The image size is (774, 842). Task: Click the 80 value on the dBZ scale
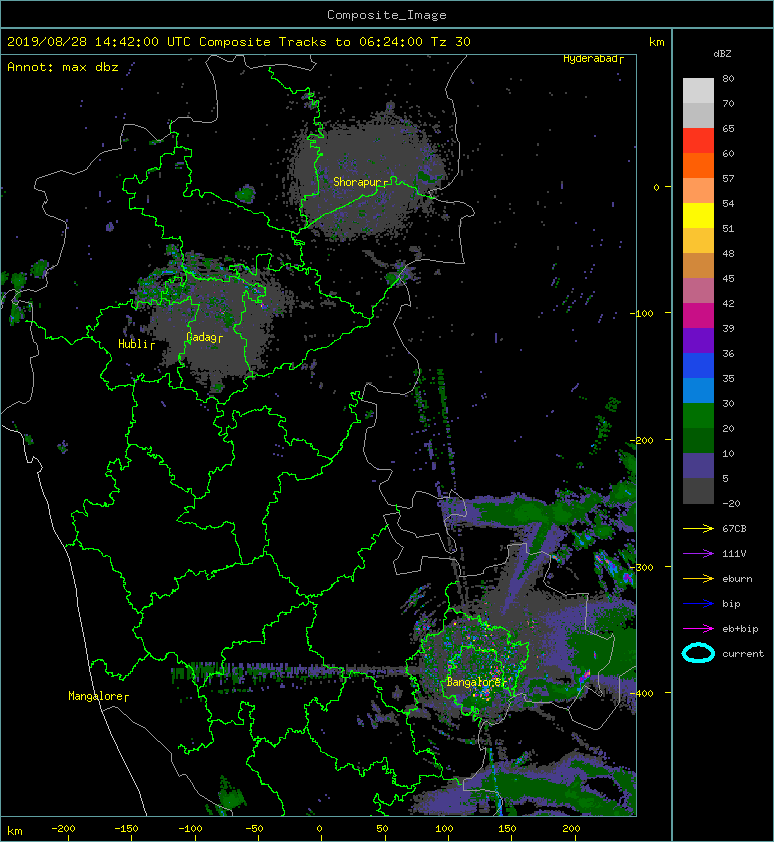(728, 78)
